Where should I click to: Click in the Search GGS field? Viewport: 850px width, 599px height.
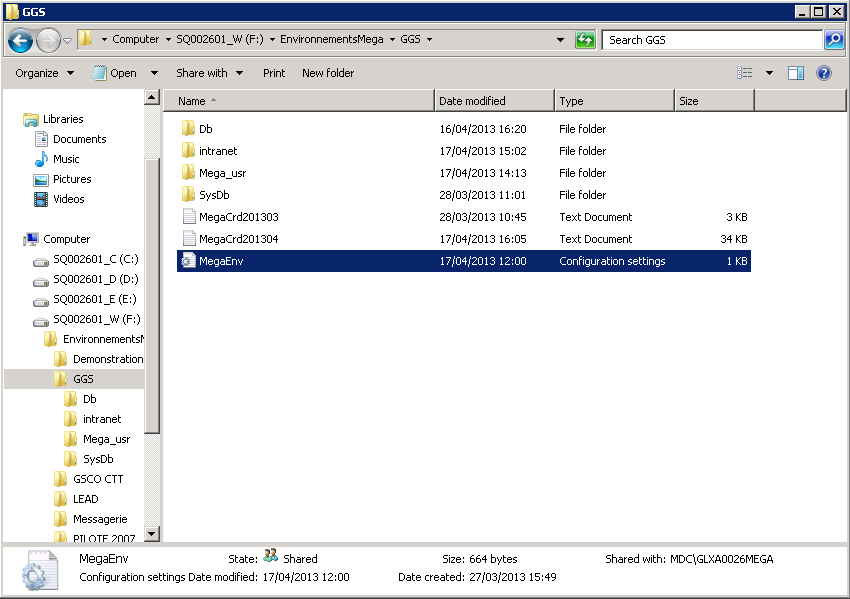point(712,40)
